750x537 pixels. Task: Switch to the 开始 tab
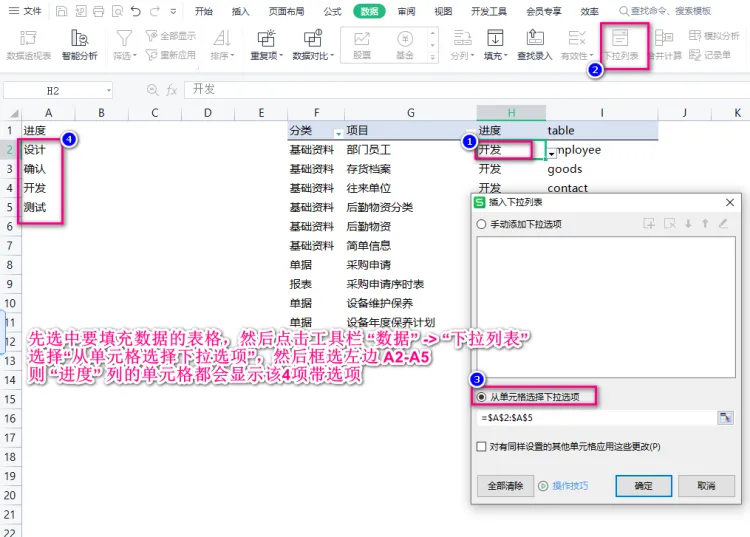[x=204, y=11]
